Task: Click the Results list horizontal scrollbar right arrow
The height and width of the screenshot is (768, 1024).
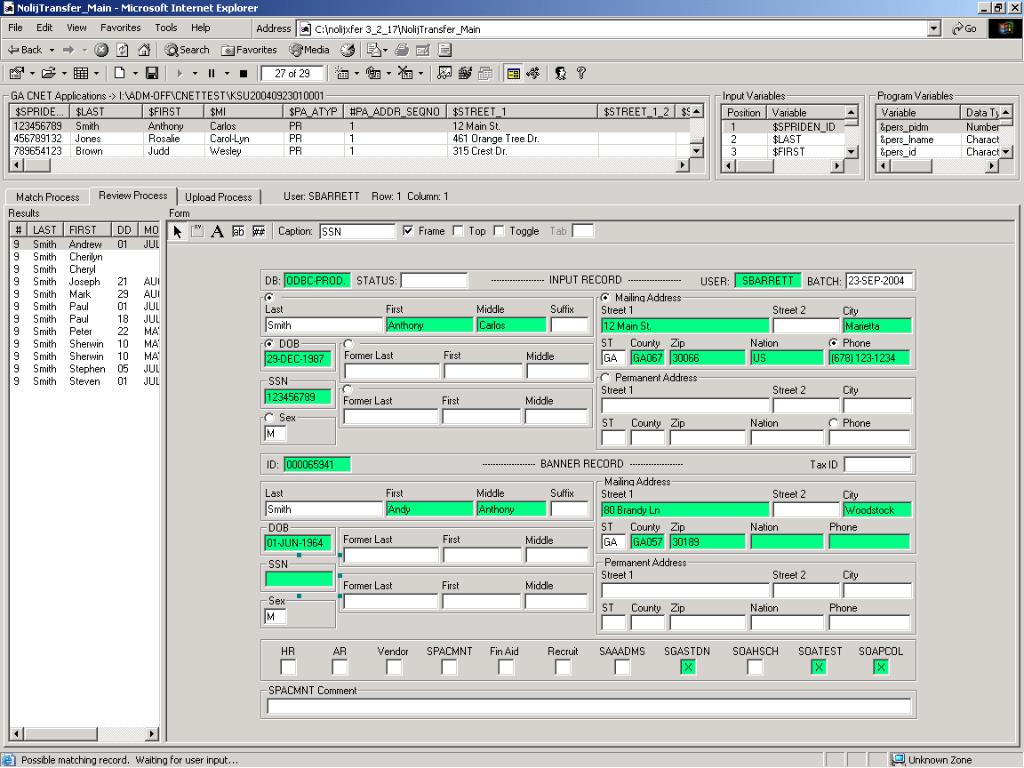Action: pyautogui.click(x=152, y=734)
